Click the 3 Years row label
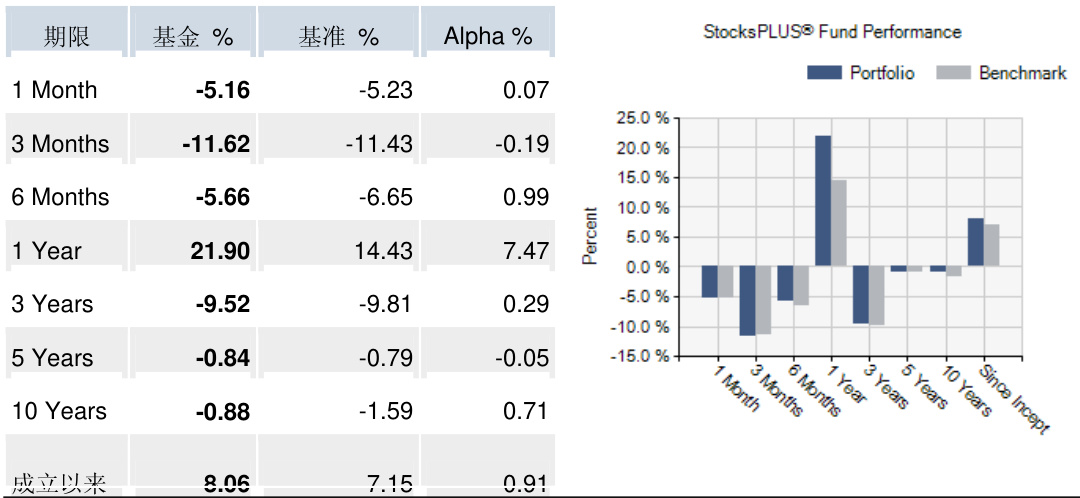The width and height of the screenshot is (1080, 498). pos(52,304)
